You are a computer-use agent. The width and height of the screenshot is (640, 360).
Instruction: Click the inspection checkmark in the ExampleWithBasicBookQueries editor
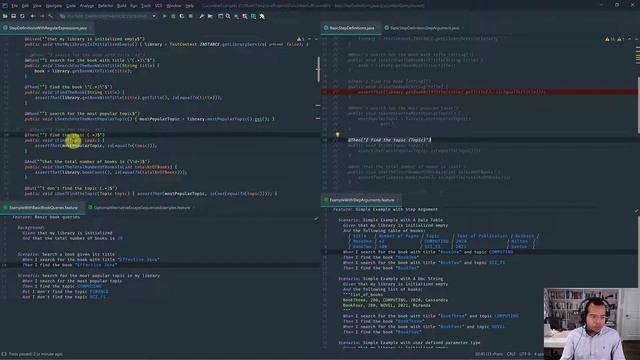pos(316,218)
